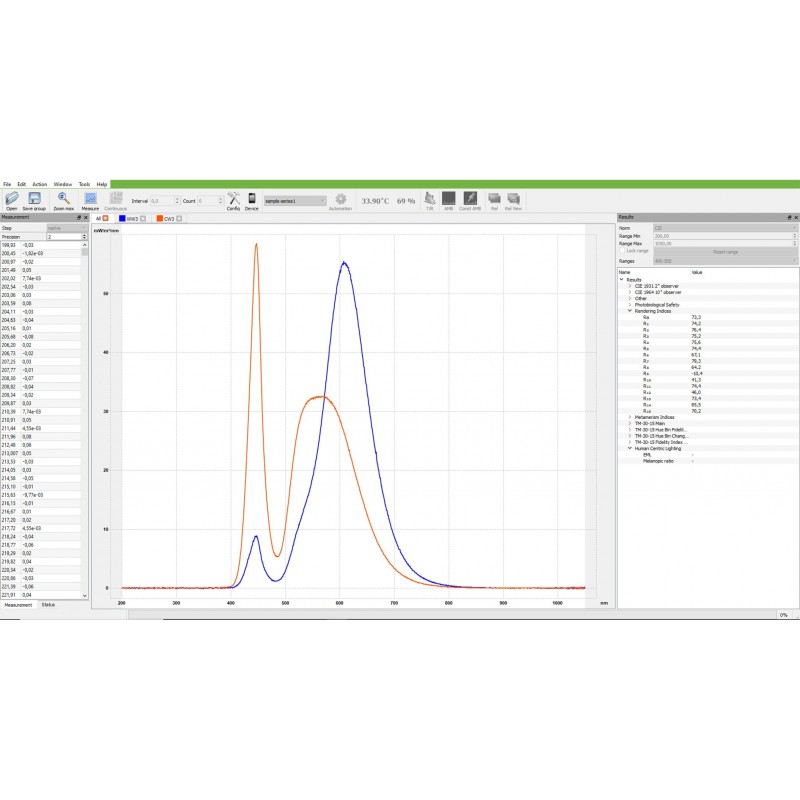Screen dimensions: 800x800
Task: Collapse the Rendering Indices tree node
Action: coord(630,310)
